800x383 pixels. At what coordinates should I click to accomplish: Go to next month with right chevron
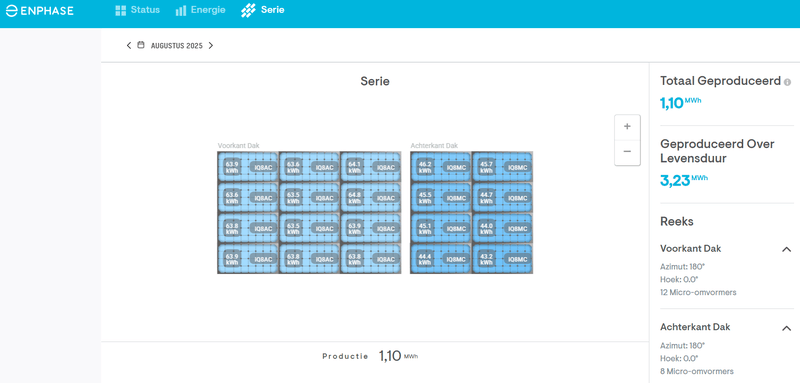pos(211,45)
